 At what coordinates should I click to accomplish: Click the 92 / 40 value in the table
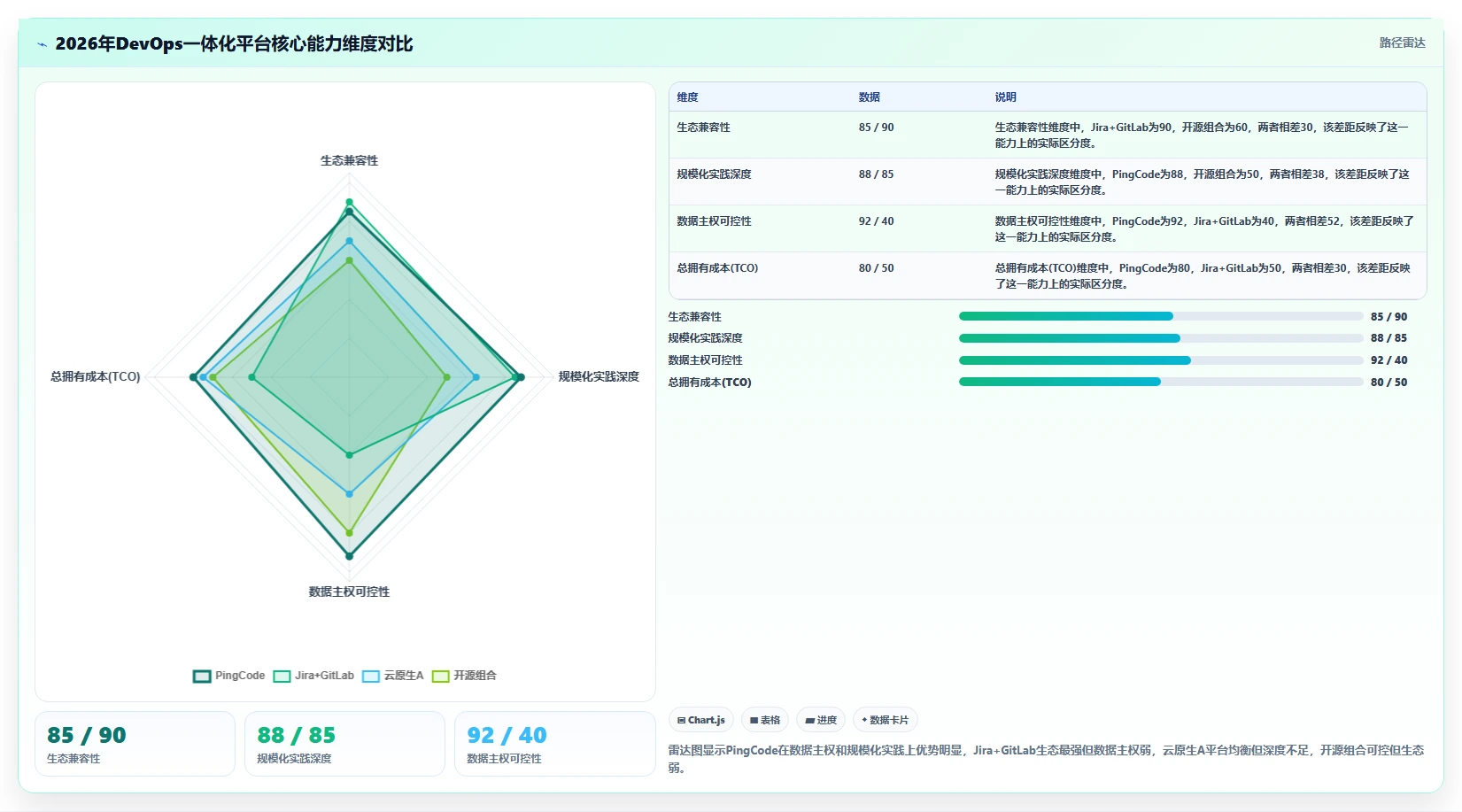coord(877,221)
